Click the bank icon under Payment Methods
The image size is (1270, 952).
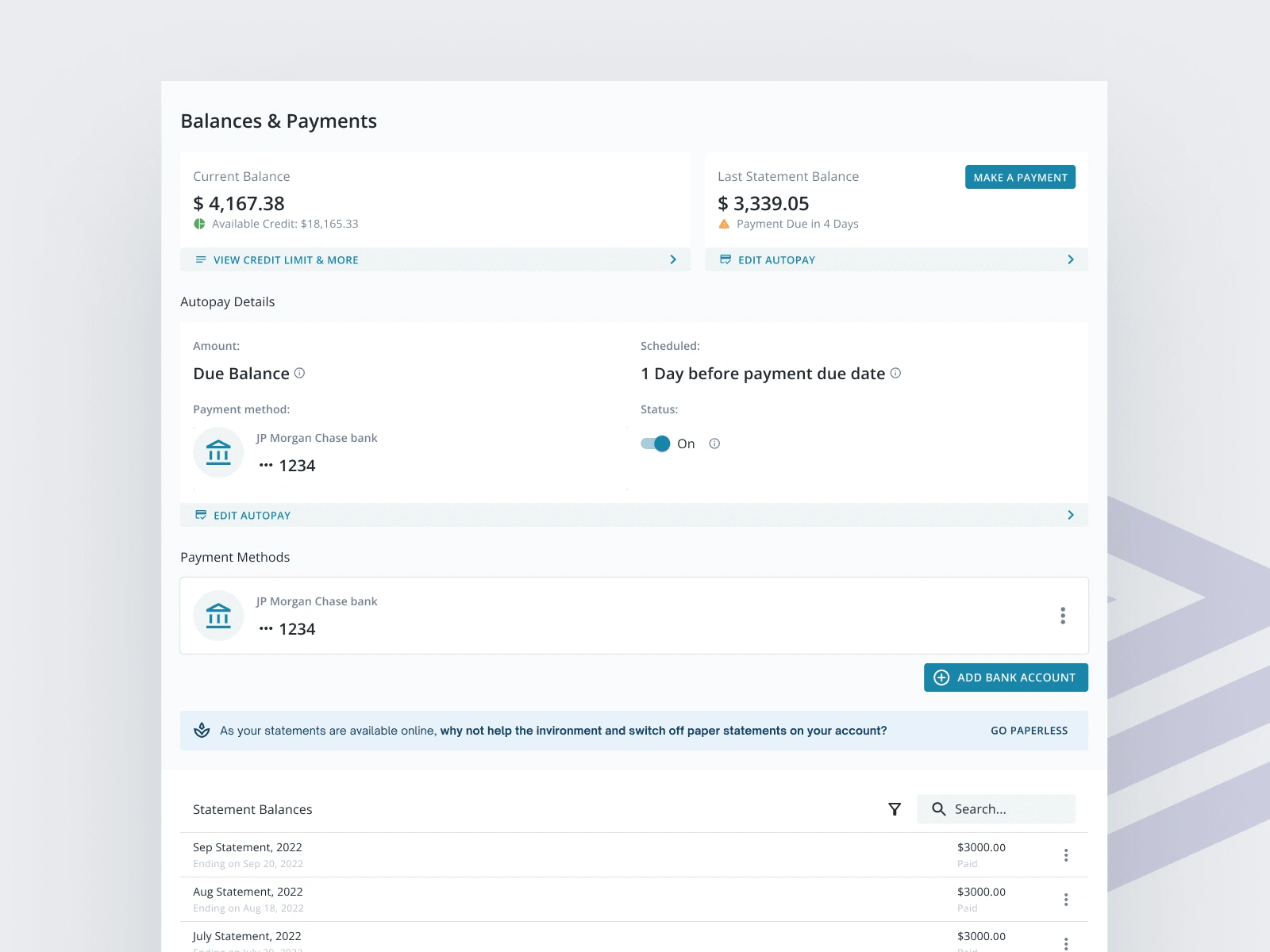point(218,616)
